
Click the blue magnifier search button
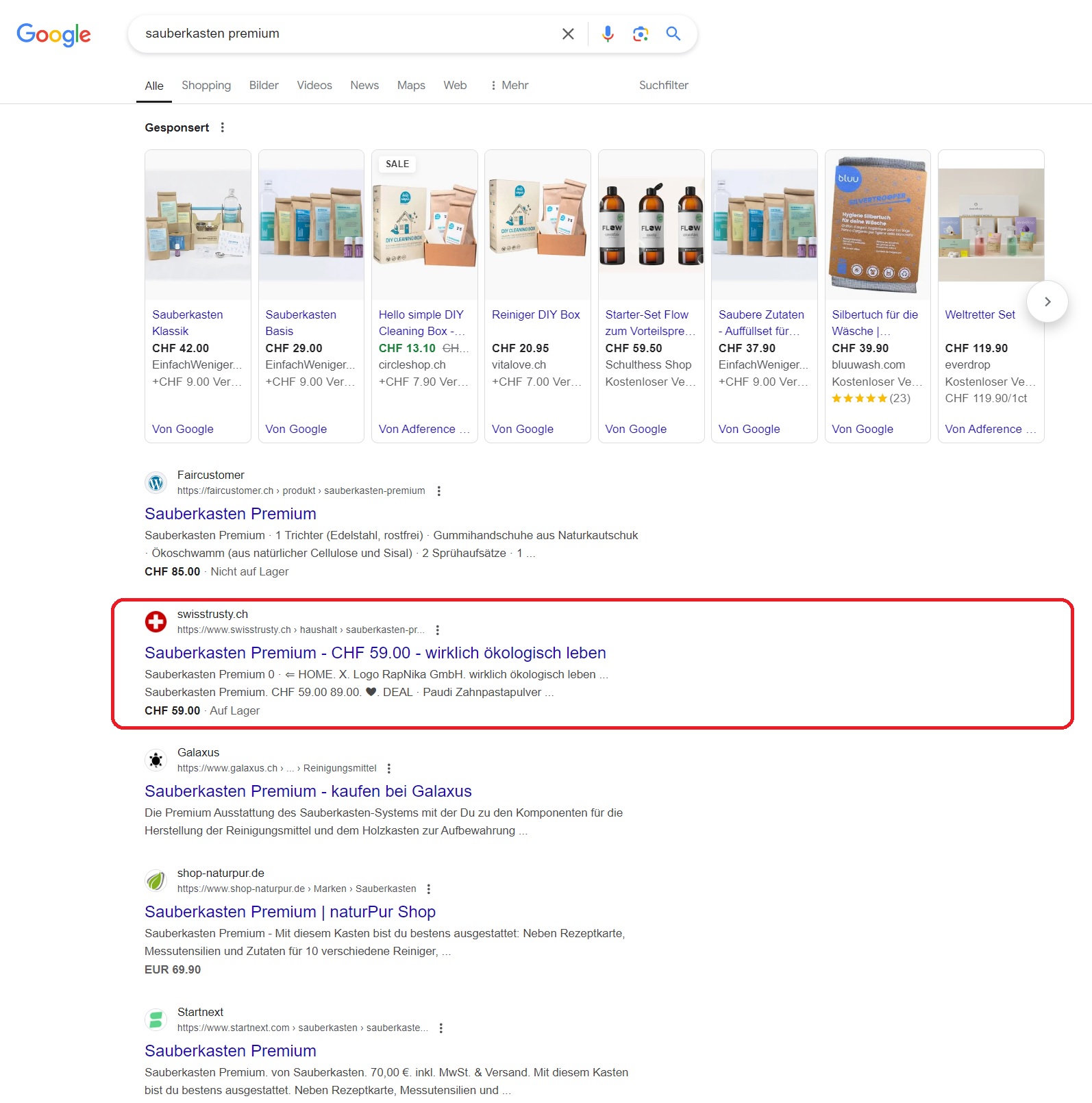673,34
